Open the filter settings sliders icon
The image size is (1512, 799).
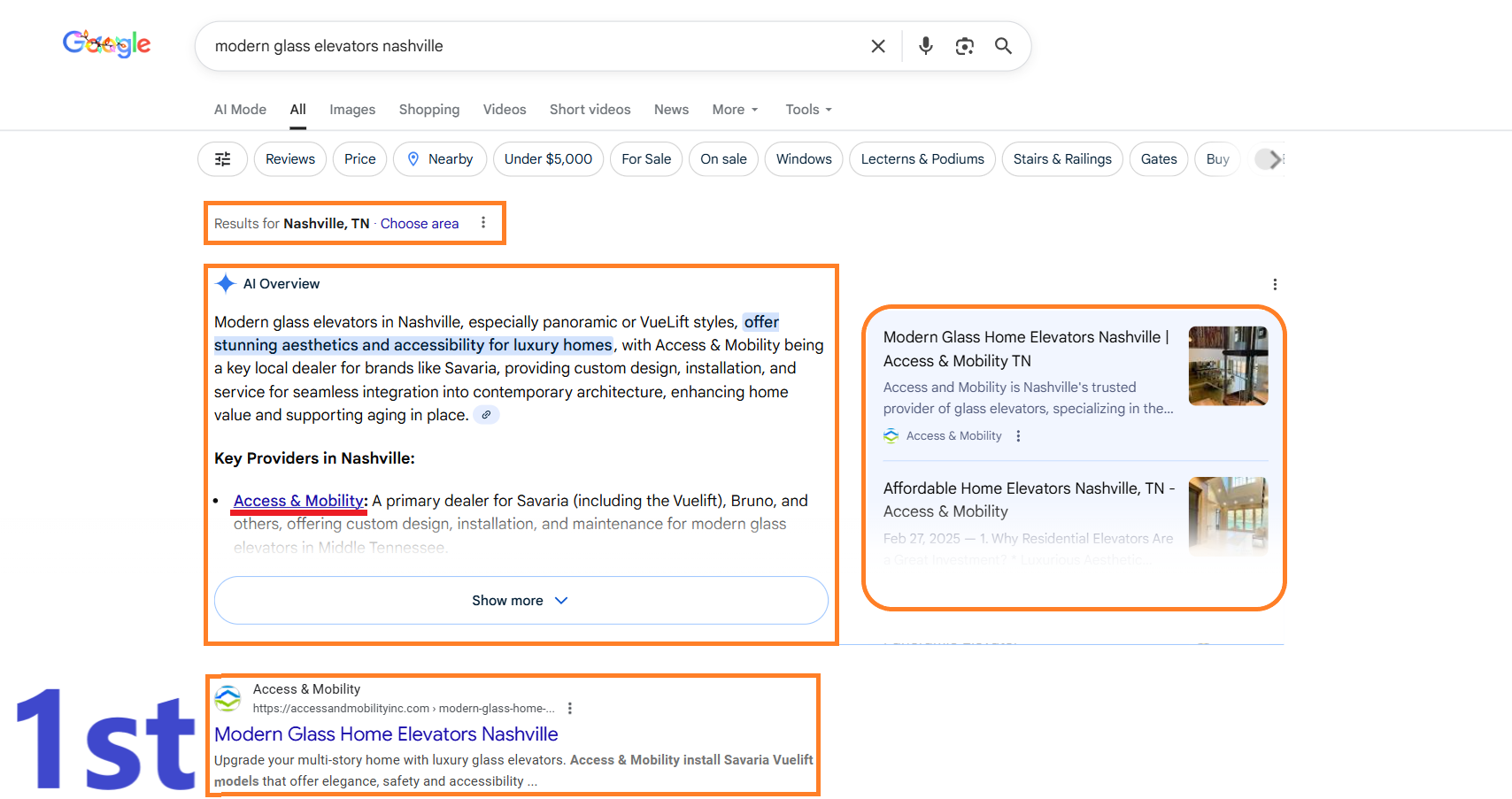(x=223, y=159)
